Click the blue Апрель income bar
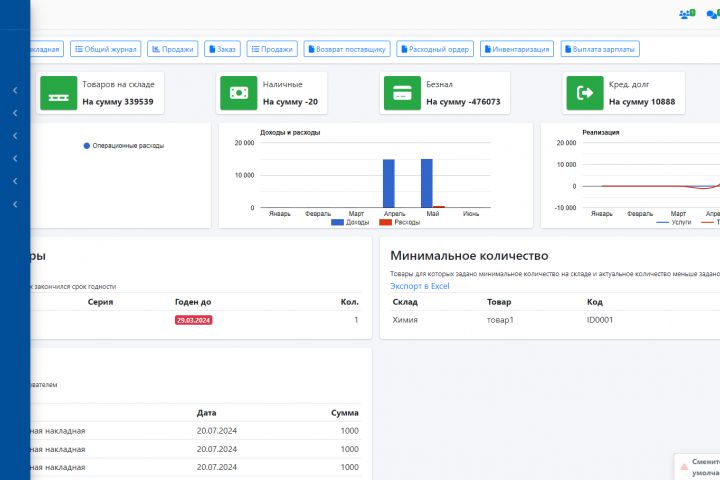Image resolution: width=720 pixels, height=480 pixels. [389, 183]
